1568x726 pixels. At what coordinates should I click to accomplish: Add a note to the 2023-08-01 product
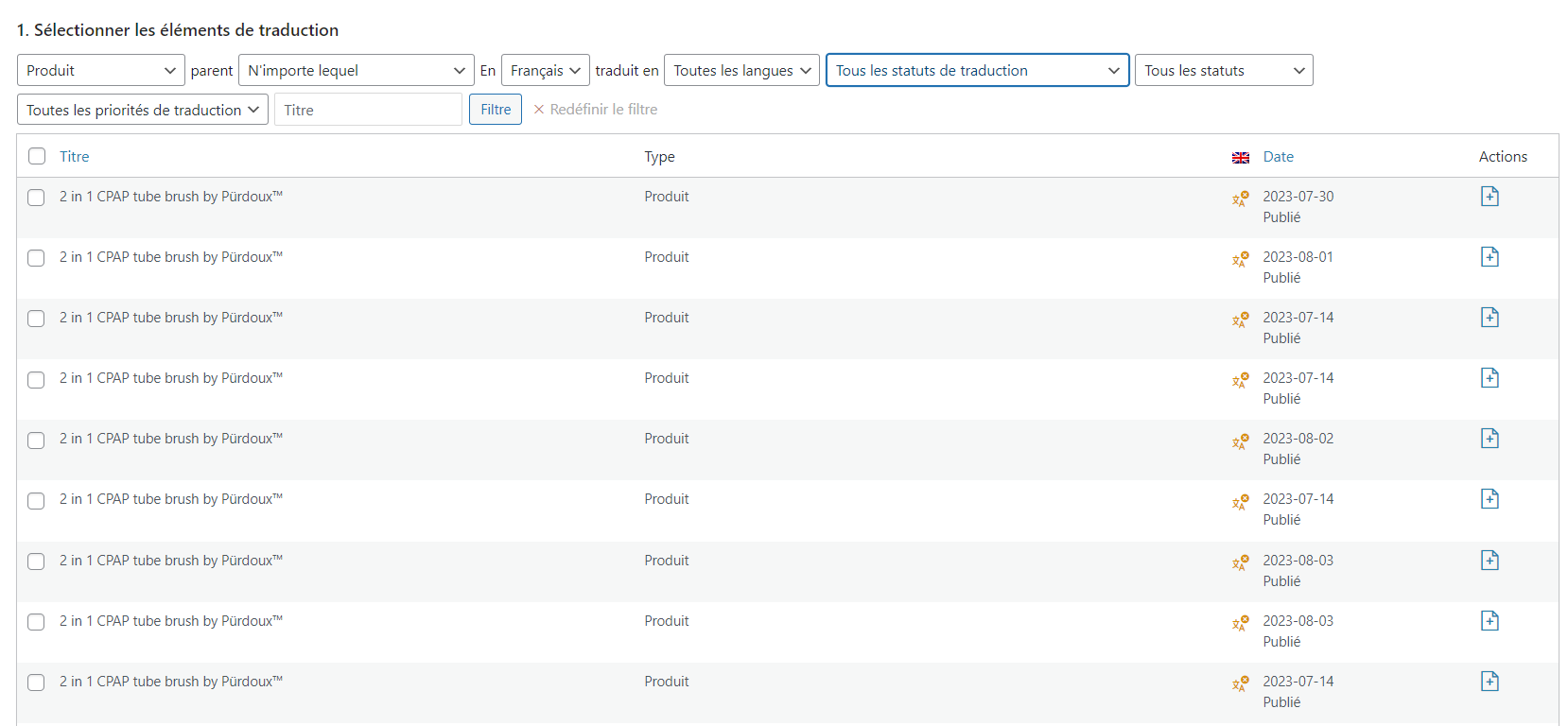click(x=1490, y=257)
